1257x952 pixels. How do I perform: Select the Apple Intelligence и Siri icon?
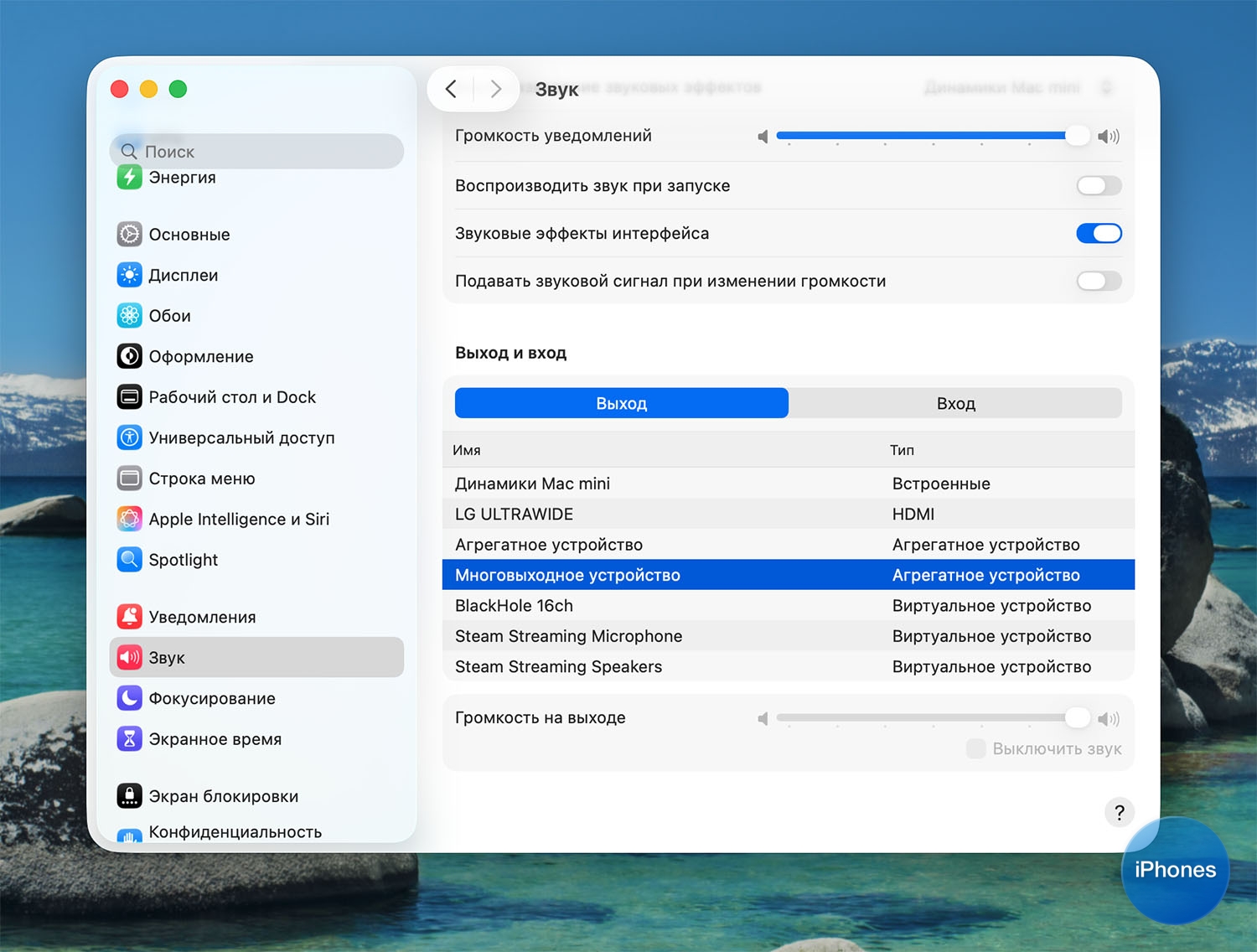pos(129,519)
